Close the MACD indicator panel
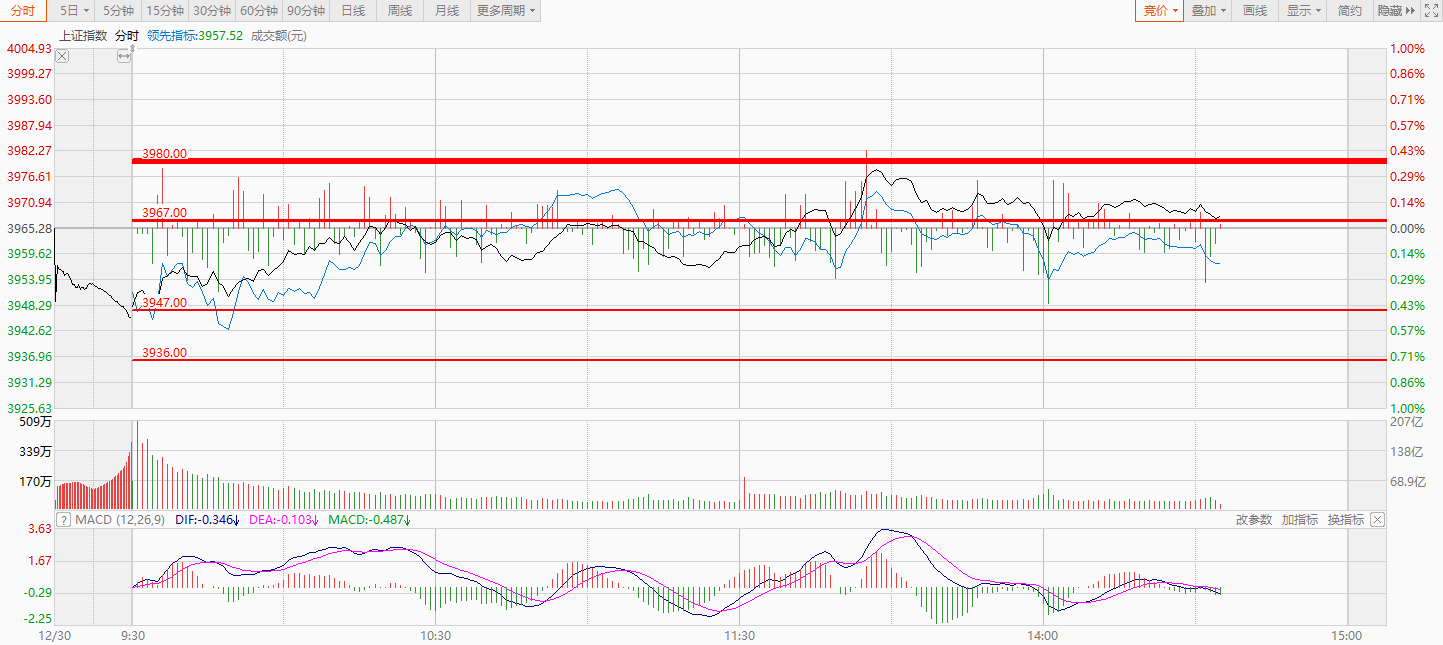This screenshot has height=645, width=1443. (1377, 519)
